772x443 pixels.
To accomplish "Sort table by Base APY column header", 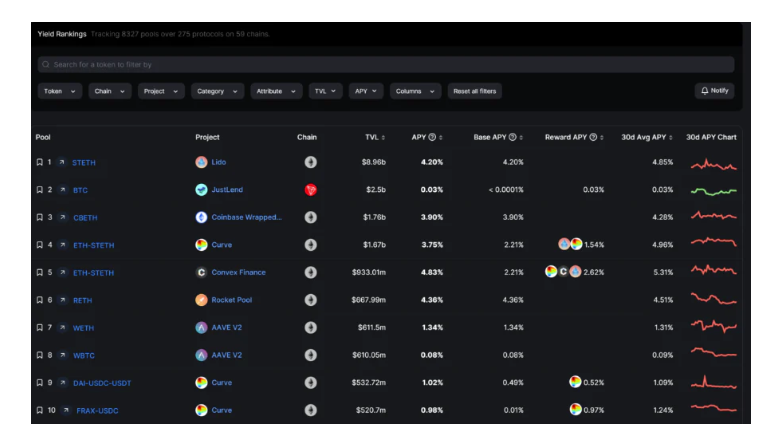I will (x=498, y=137).
